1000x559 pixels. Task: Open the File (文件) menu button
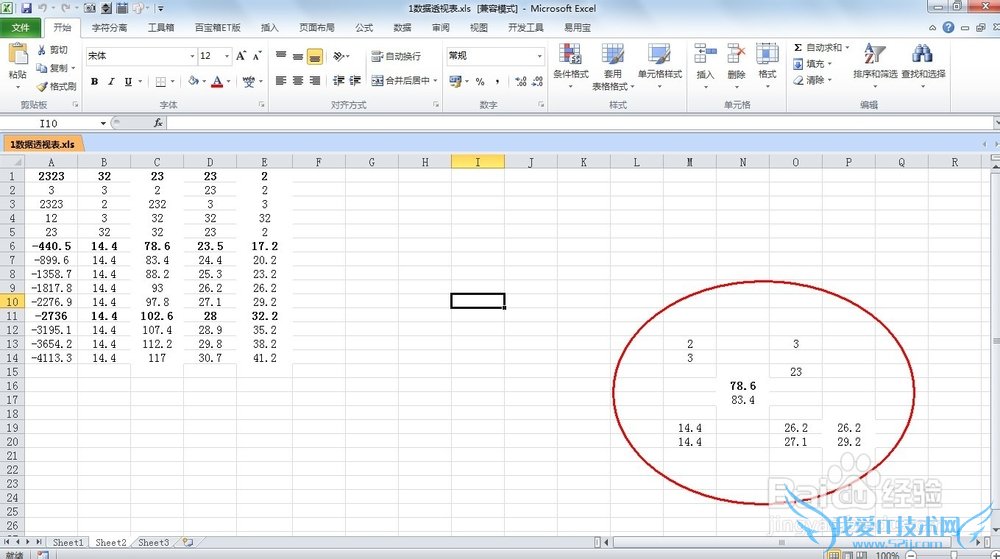[20, 28]
